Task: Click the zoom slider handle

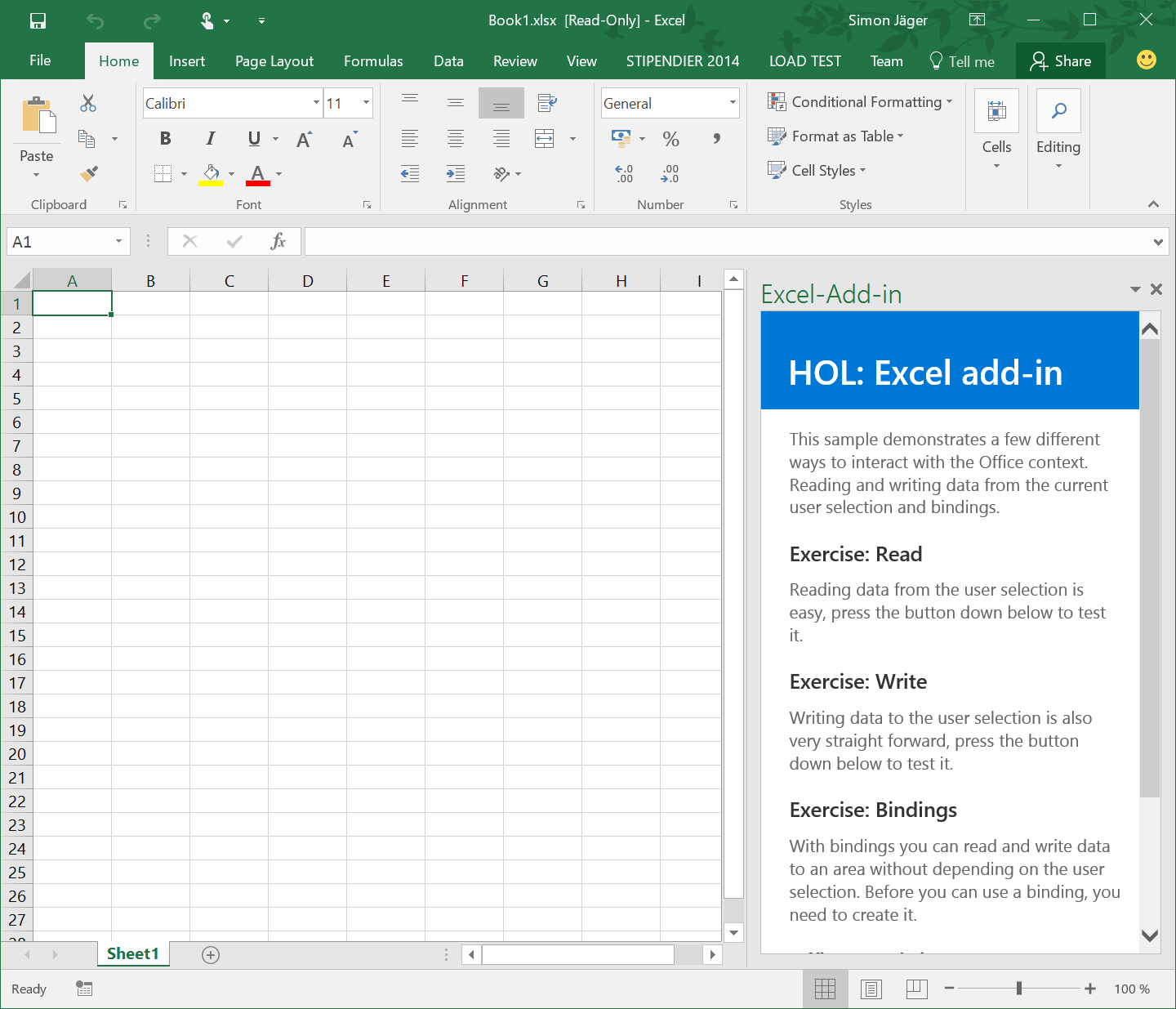Action: [1019, 989]
